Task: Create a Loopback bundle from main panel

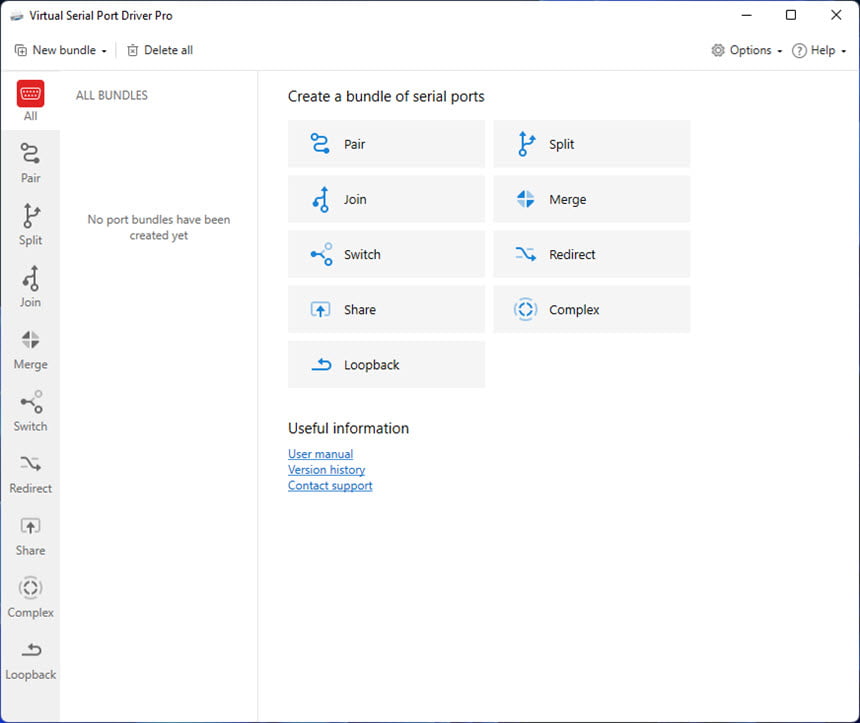Action: (386, 365)
